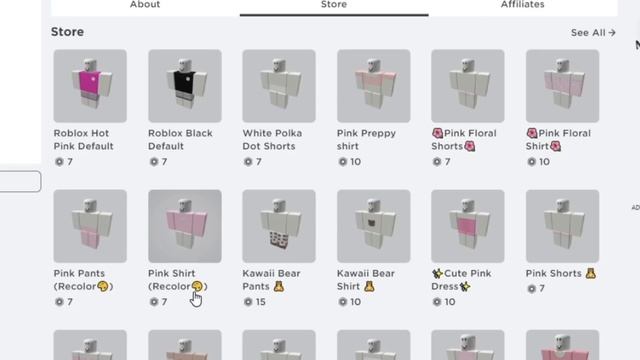The image size is (640, 360).
Task: Open the Pink Shorts title link
Action: (x=560, y=273)
